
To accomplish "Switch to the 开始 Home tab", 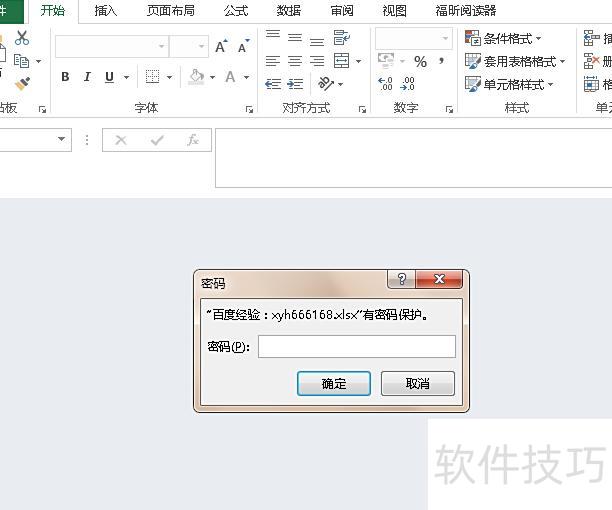I will pyautogui.click(x=52, y=11).
